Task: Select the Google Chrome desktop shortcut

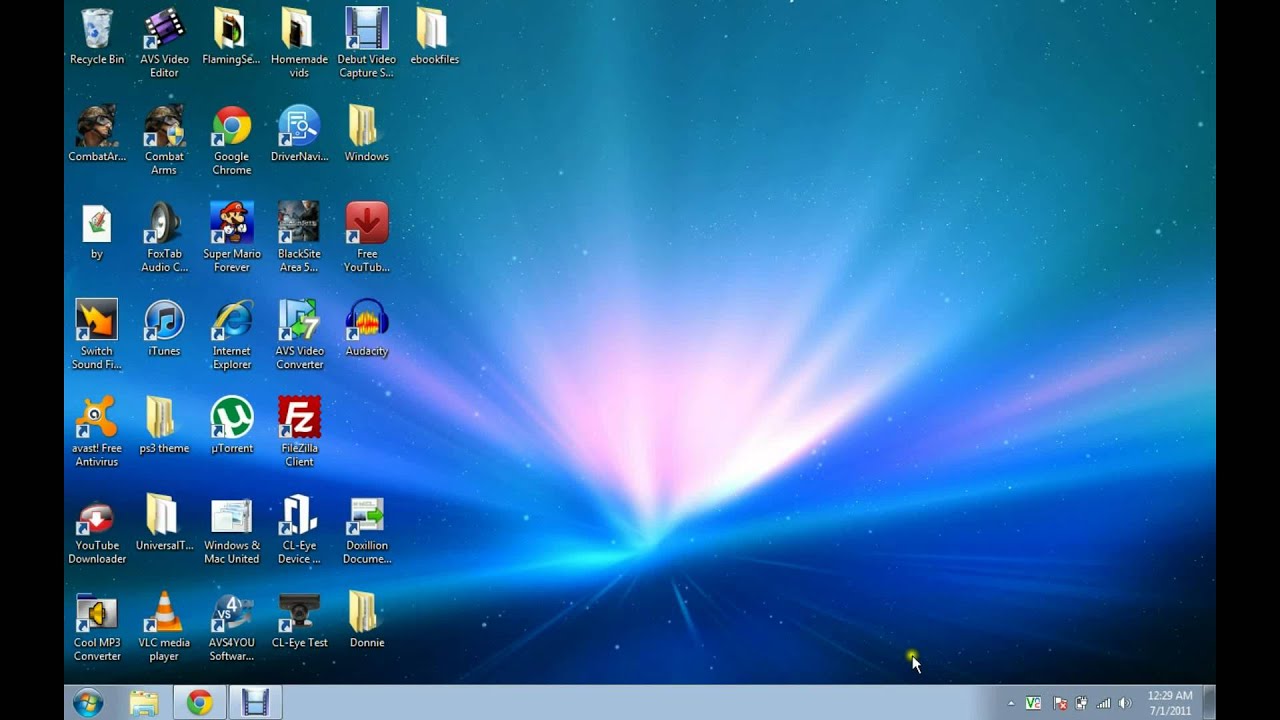Action: (231, 140)
